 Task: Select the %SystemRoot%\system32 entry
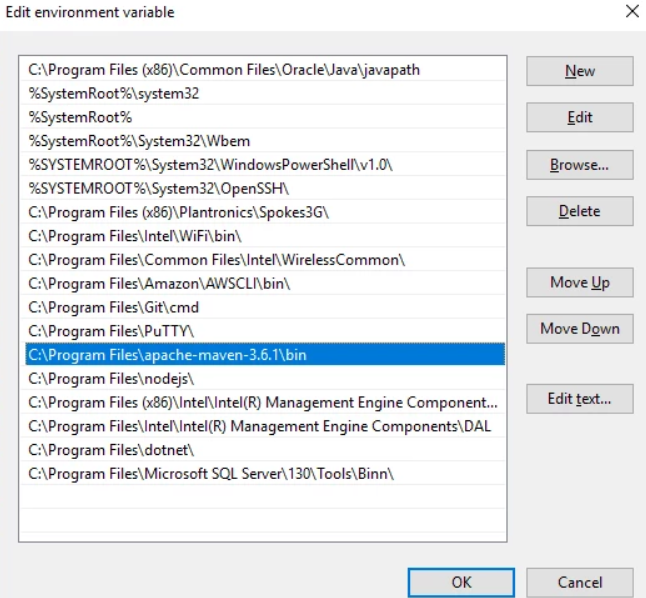(263, 94)
